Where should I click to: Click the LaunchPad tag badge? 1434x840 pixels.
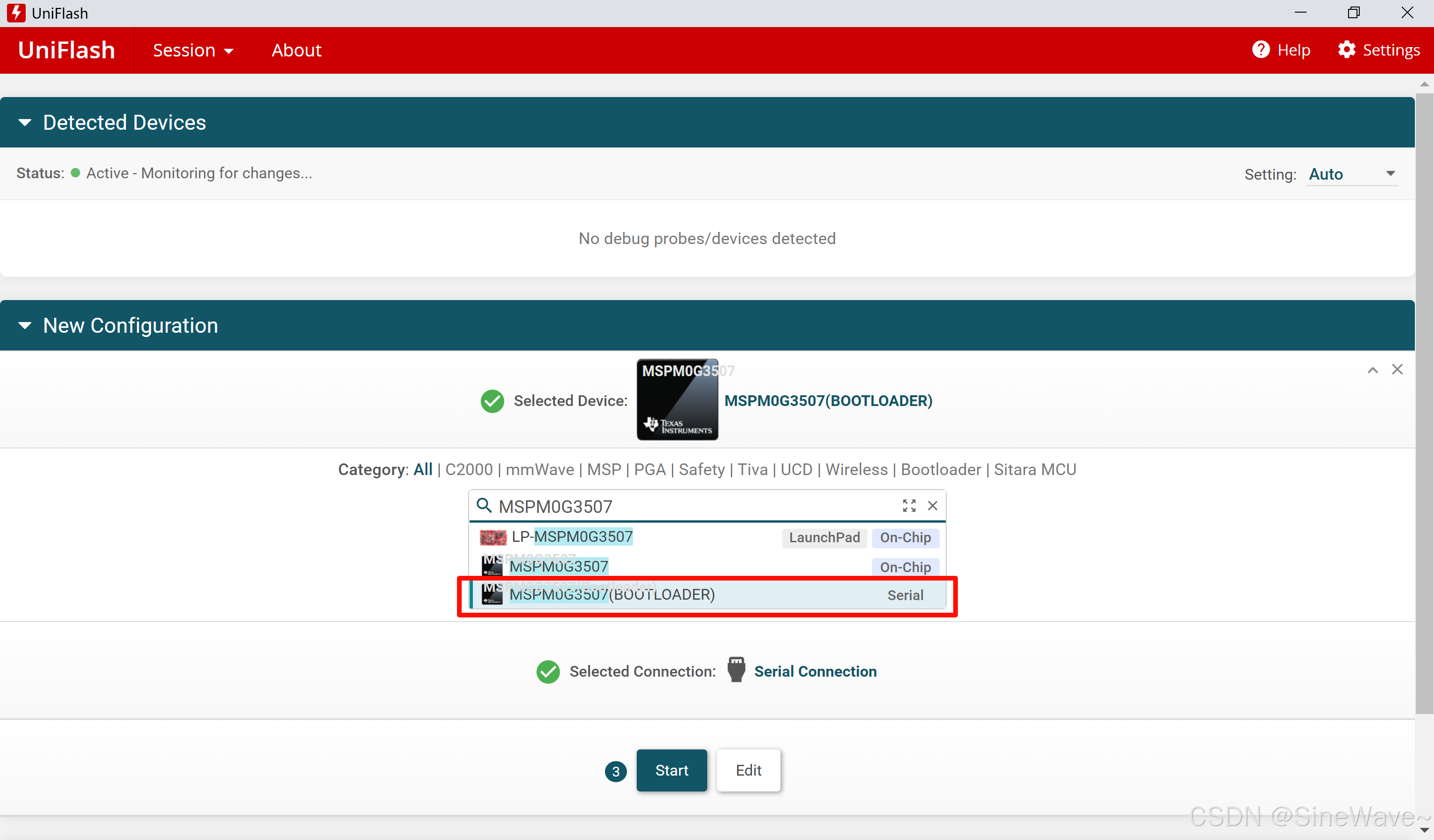(824, 538)
